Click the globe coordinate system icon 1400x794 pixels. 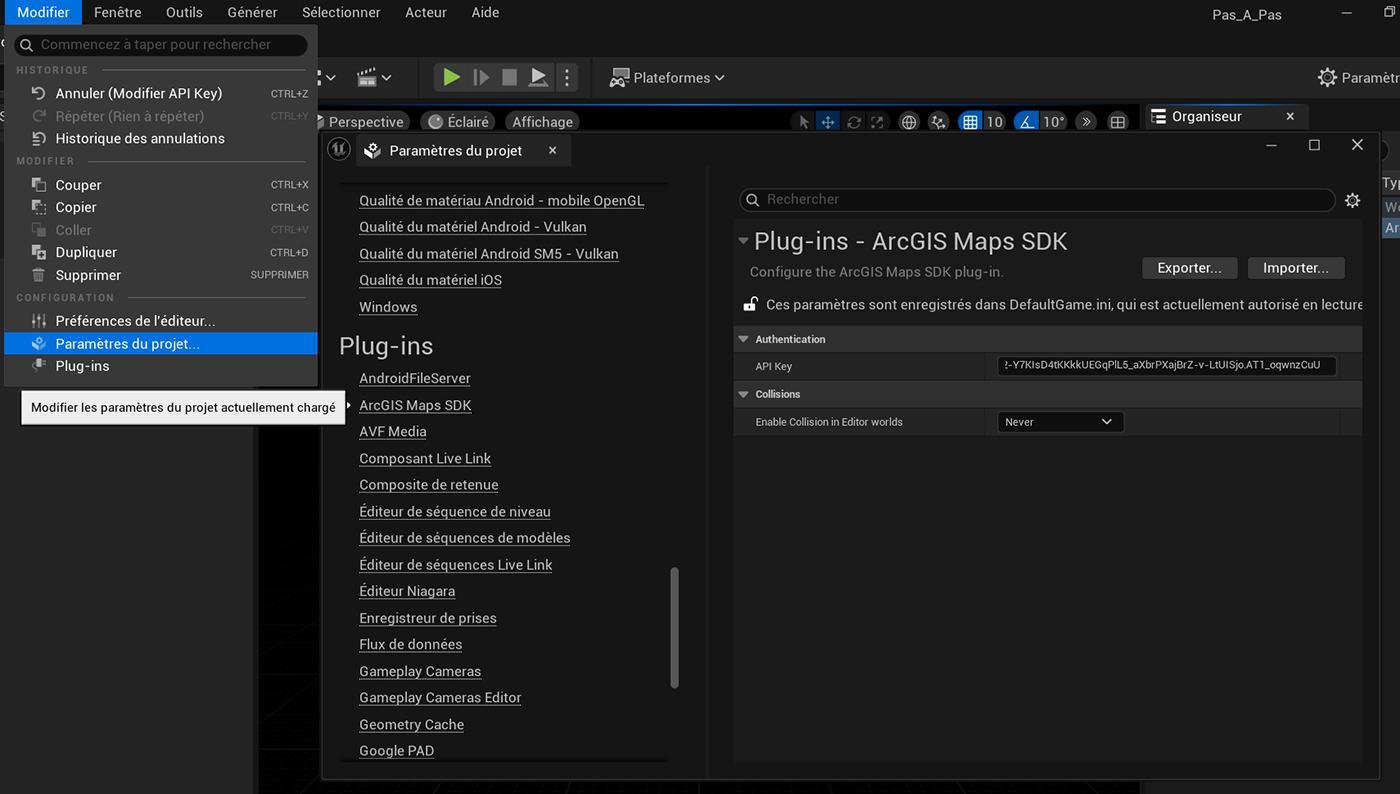[909, 122]
